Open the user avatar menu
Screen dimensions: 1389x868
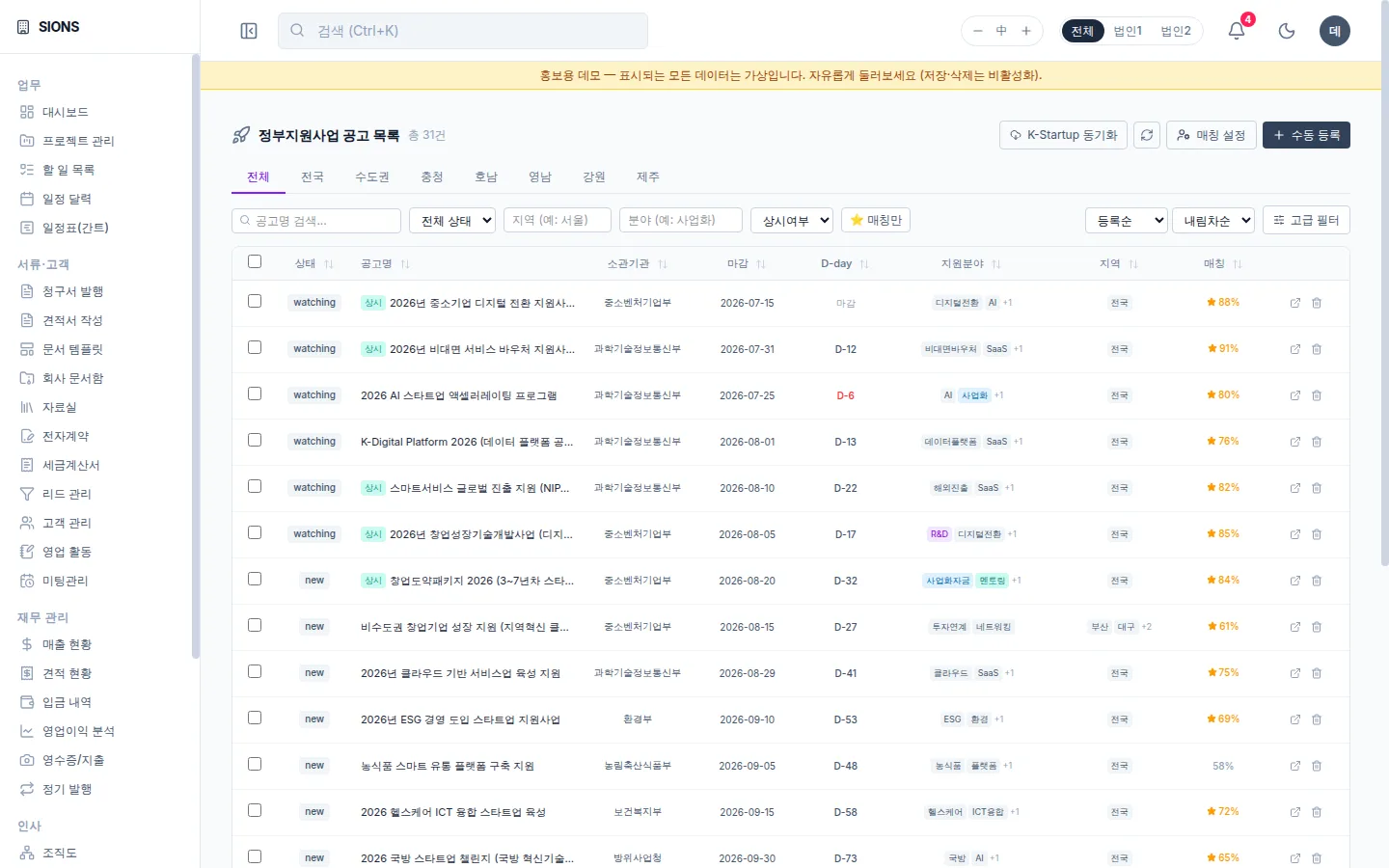1335,31
